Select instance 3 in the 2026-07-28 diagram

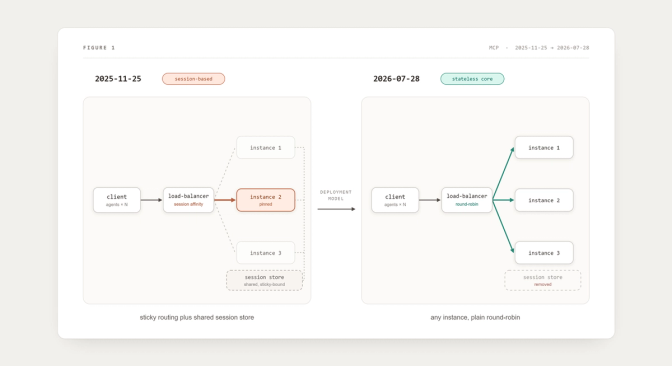pyautogui.click(x=544, y=253)
